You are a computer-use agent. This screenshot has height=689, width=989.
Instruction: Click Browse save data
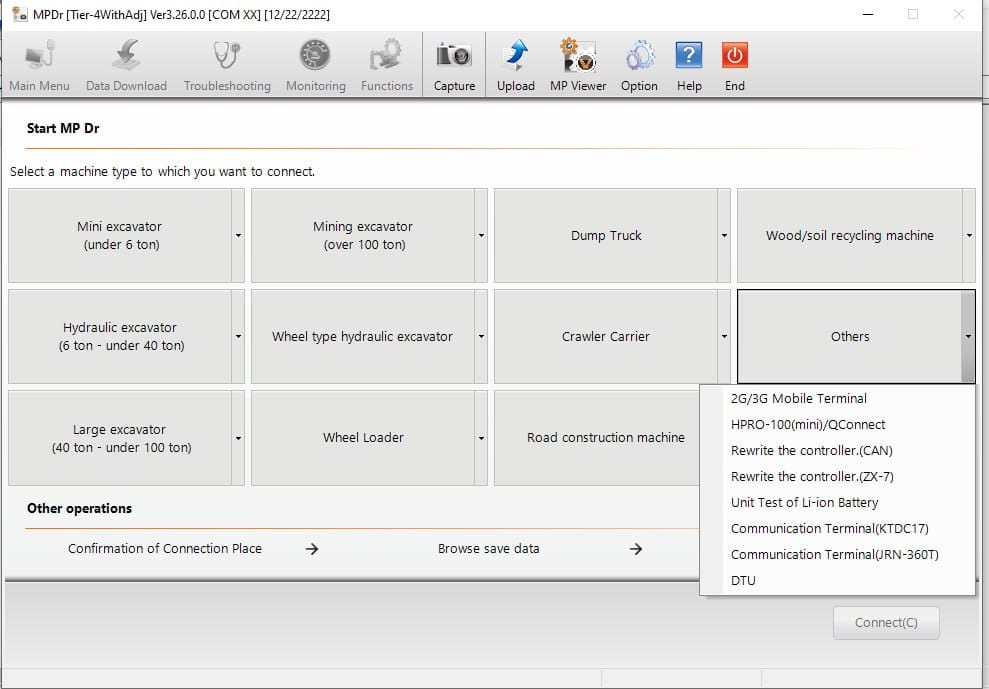(489, 548)
